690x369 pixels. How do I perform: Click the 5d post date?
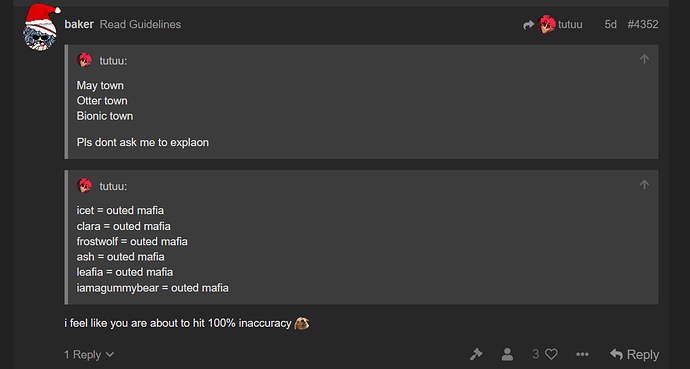[x=610, y=24]
